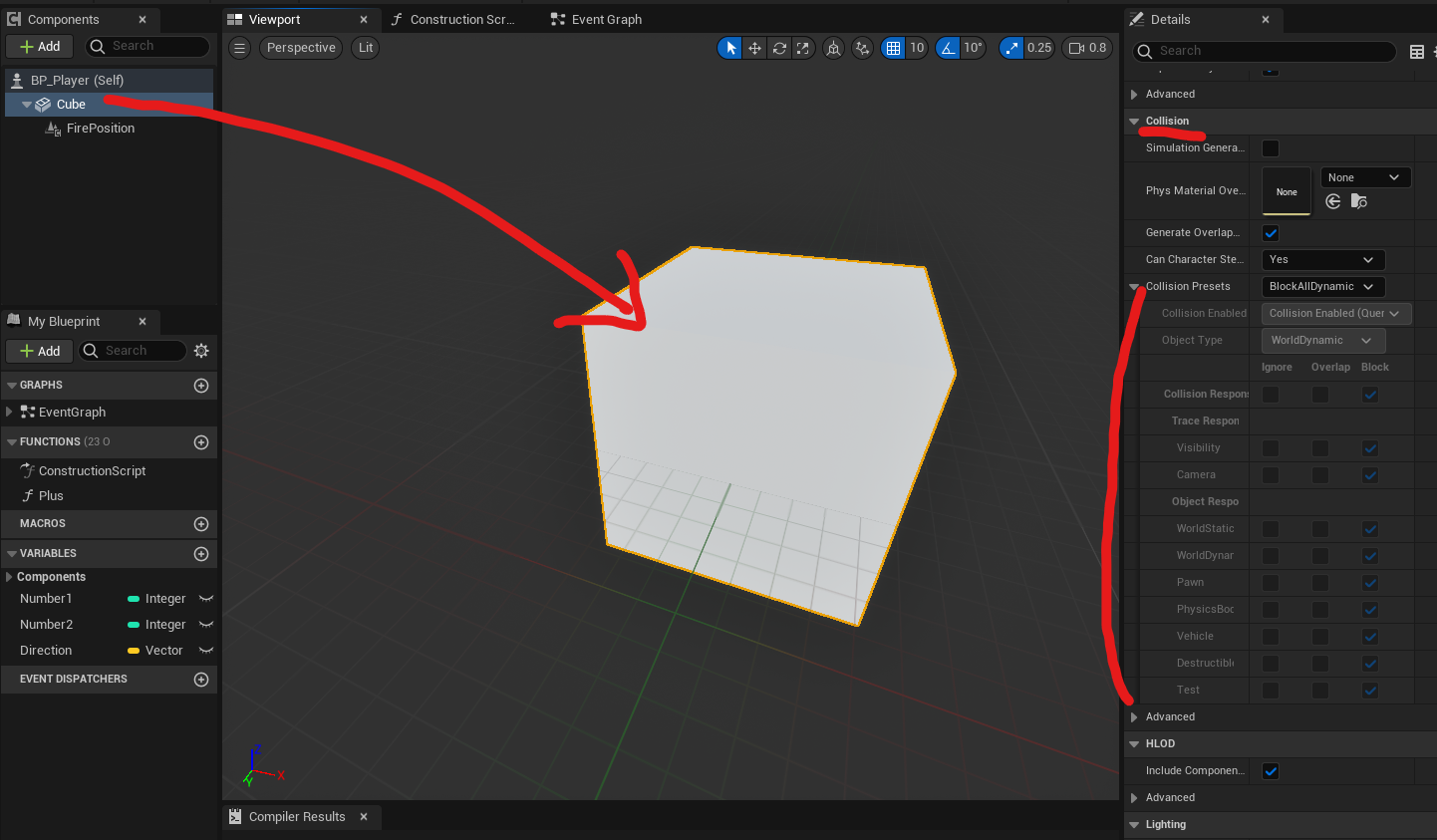Focus My Blueprint search field

click(x=134, y=351)
